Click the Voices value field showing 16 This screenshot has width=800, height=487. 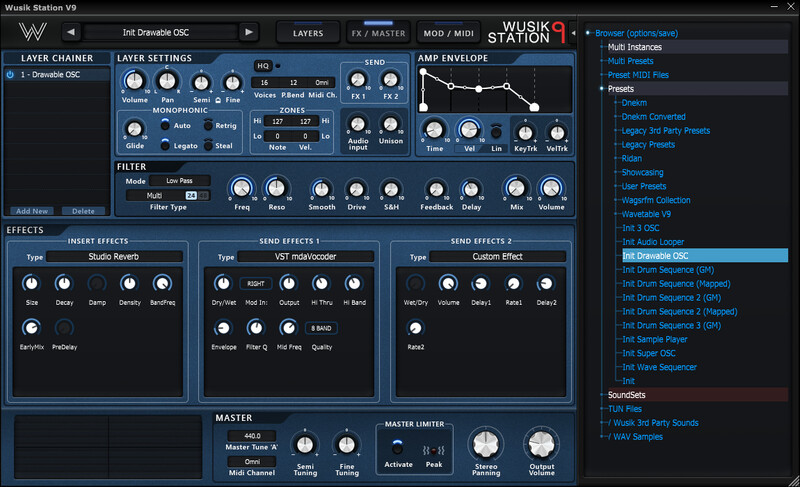click(x=264, y=83)
